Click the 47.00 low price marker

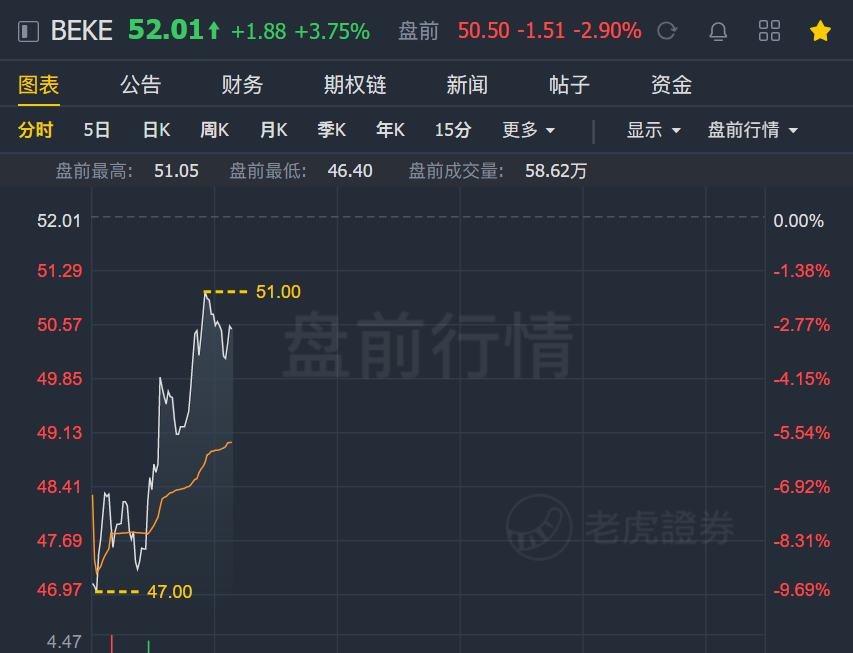tap(170, 592)
